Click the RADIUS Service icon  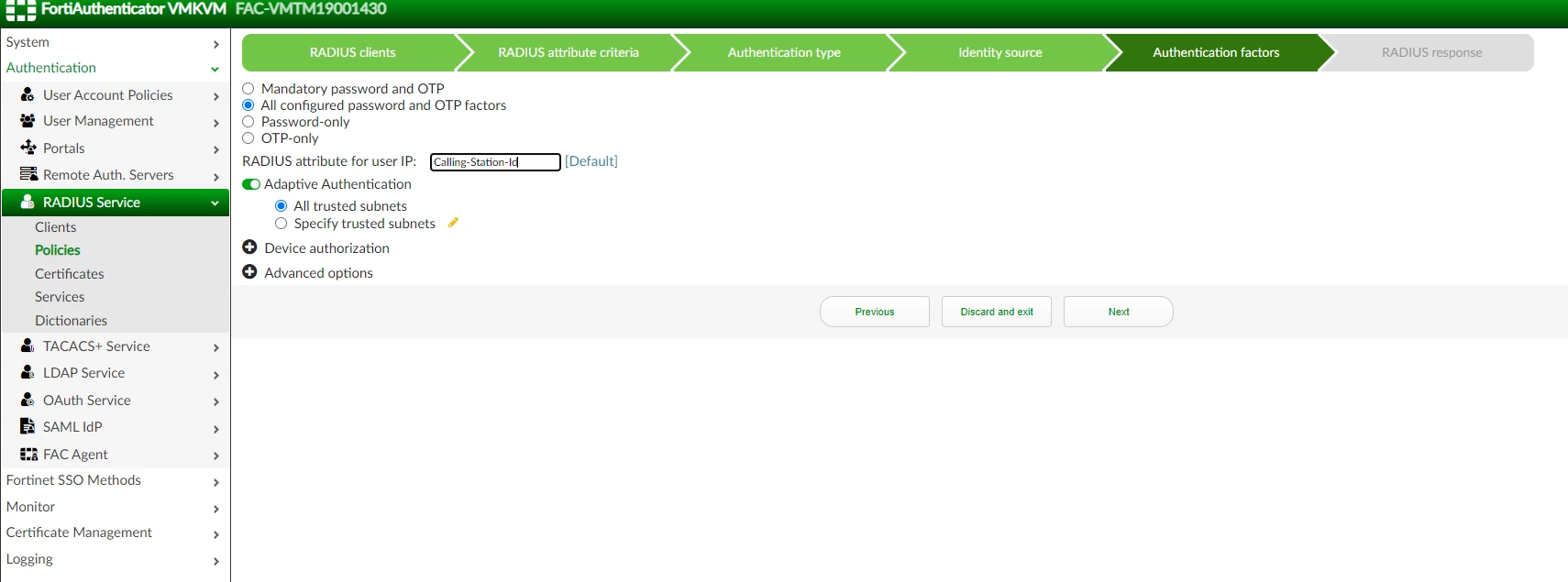tap(28, 202)
